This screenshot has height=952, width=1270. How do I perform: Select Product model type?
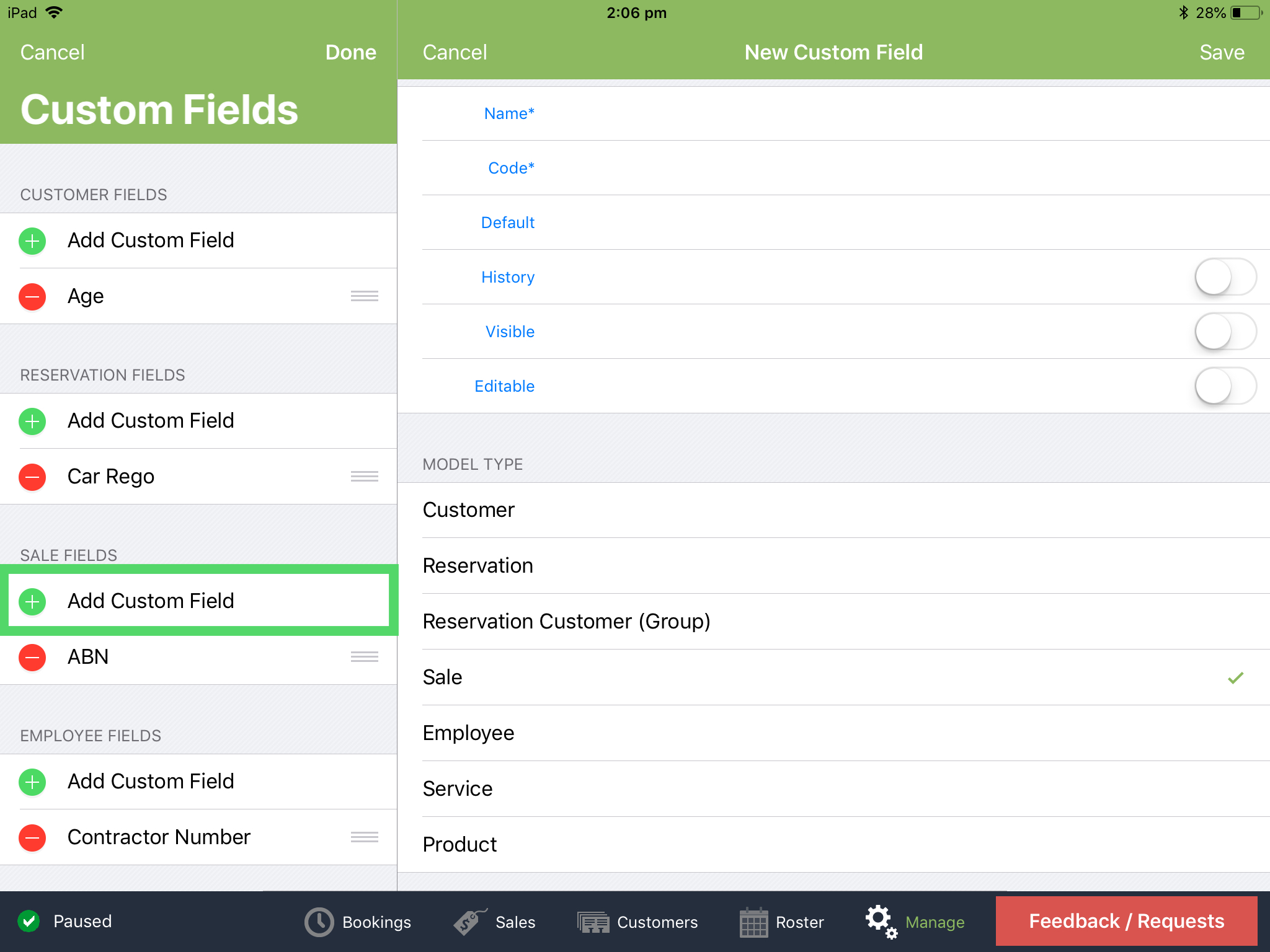pos(833,845)
